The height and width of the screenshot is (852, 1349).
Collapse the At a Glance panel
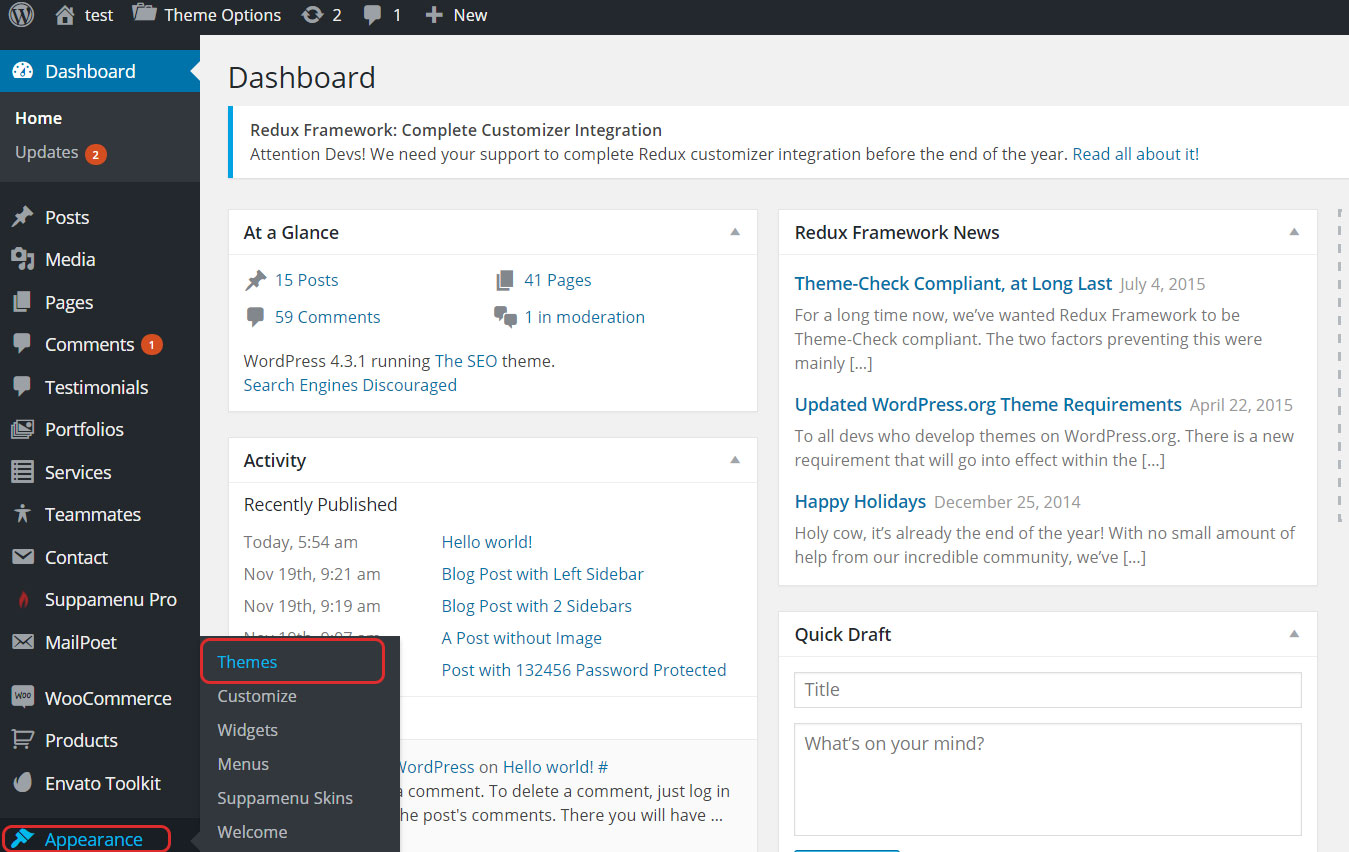tap(735, 232)
